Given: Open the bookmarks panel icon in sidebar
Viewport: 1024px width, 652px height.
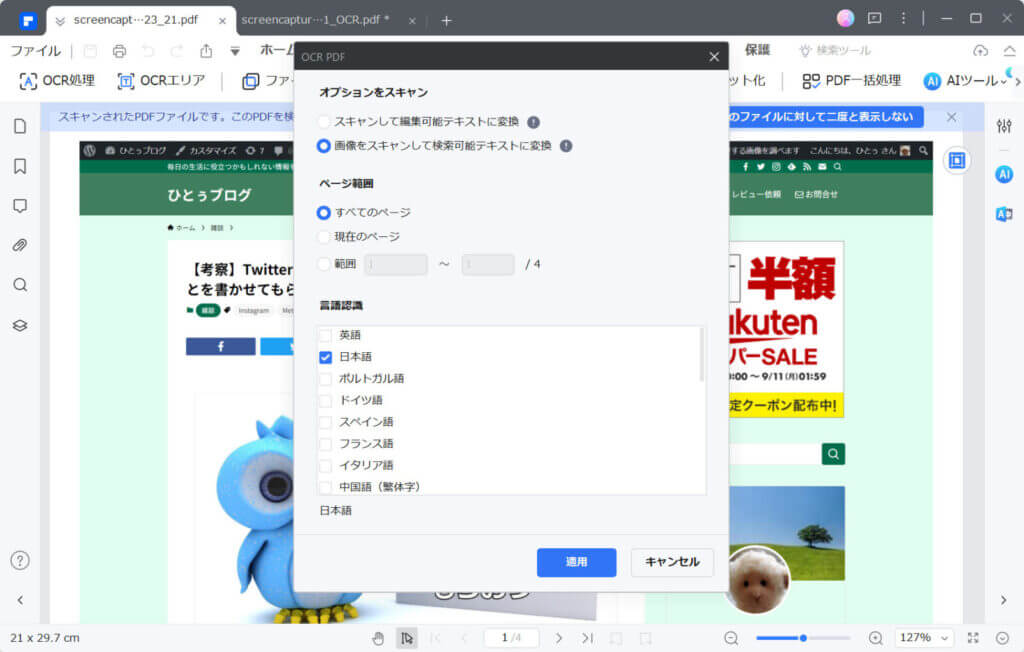Looking at the screenshot, I should coord(20,166).
